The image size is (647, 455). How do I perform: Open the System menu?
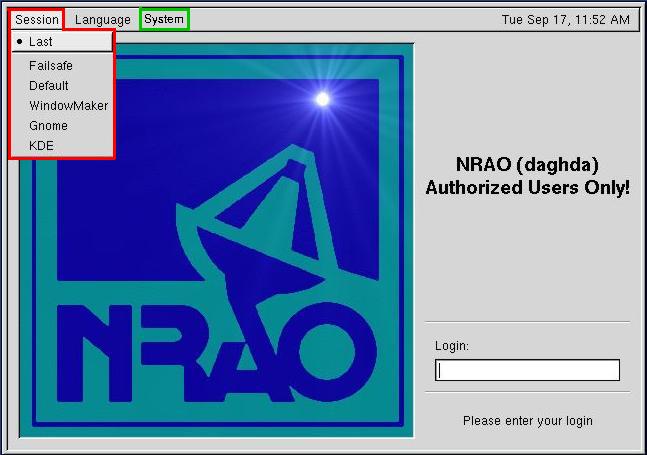(x=164, y=19)
